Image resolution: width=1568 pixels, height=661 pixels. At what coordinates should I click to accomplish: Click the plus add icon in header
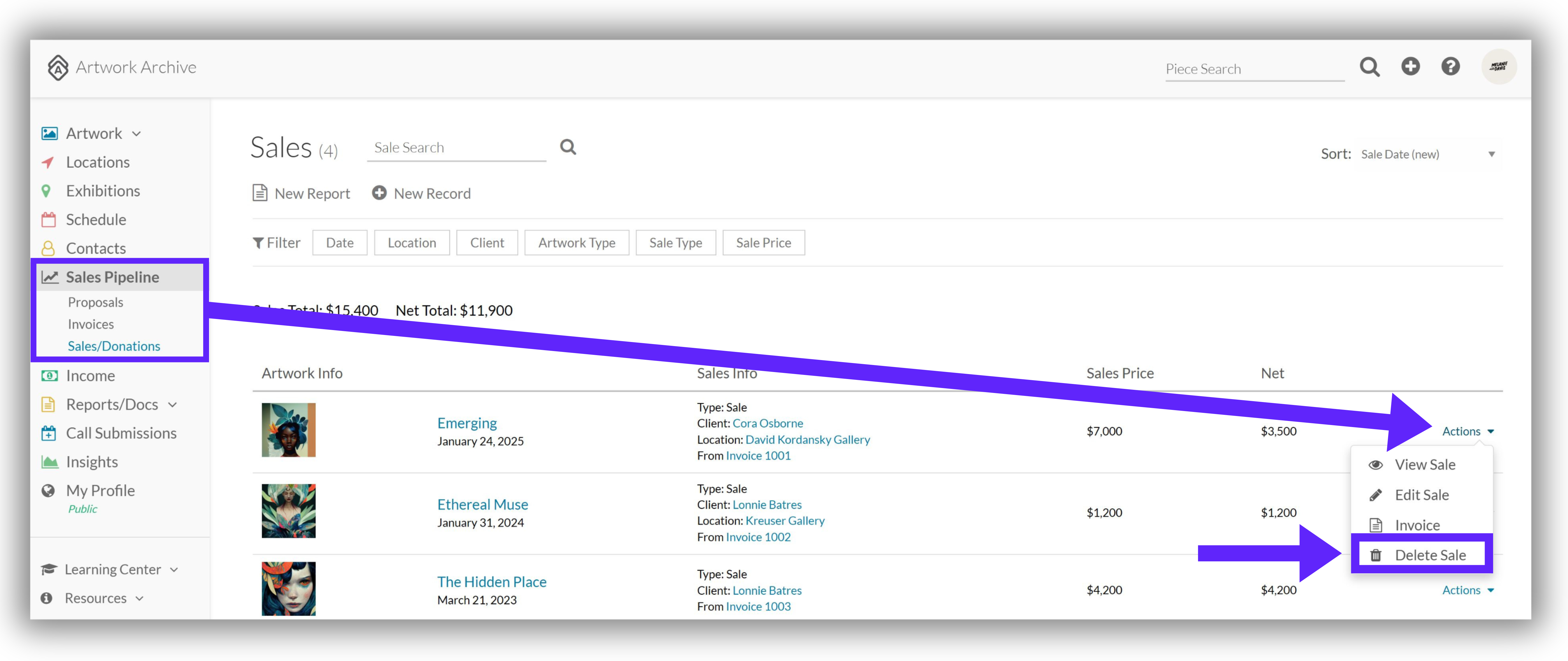click(1410, 66)
